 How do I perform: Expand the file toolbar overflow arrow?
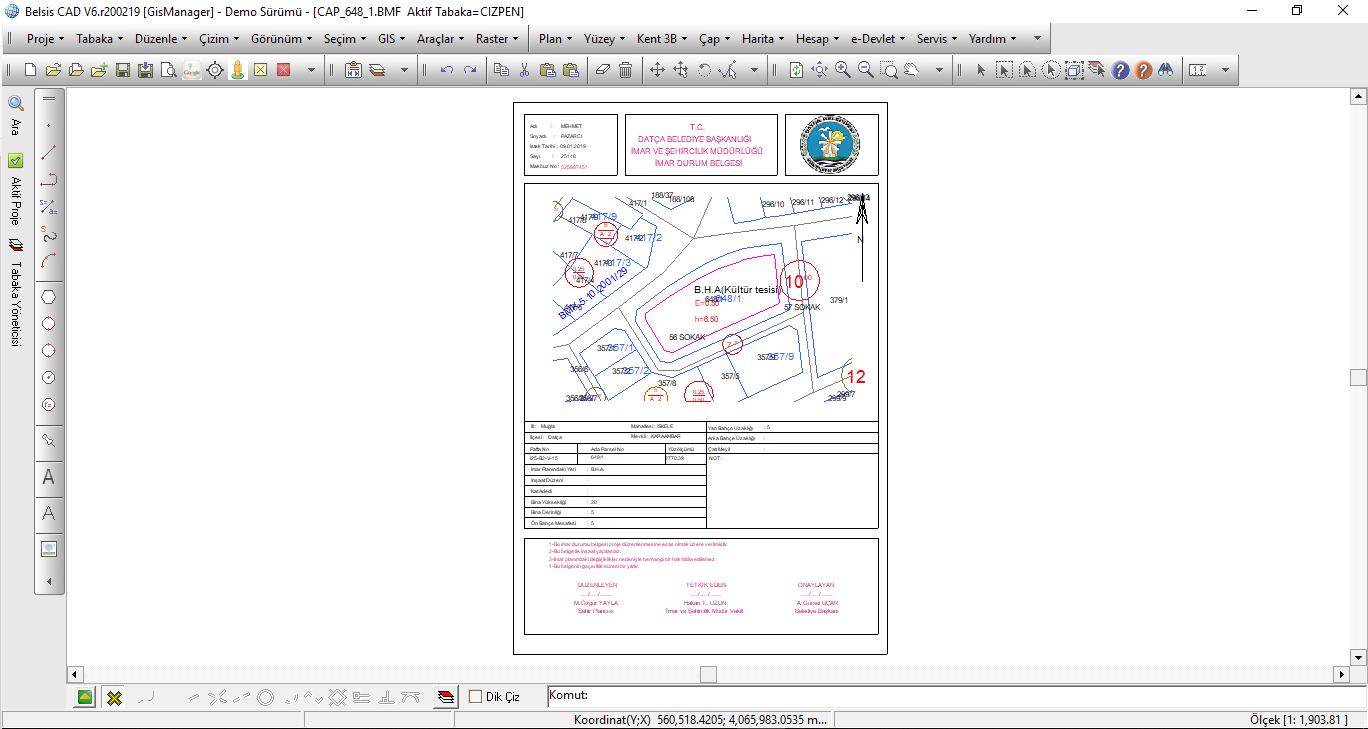click(311, 70)
